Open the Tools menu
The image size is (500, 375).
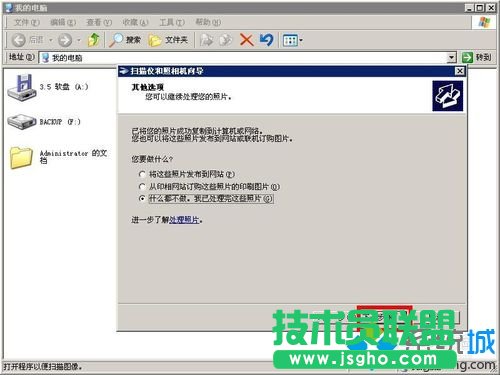tap(172, 22)
